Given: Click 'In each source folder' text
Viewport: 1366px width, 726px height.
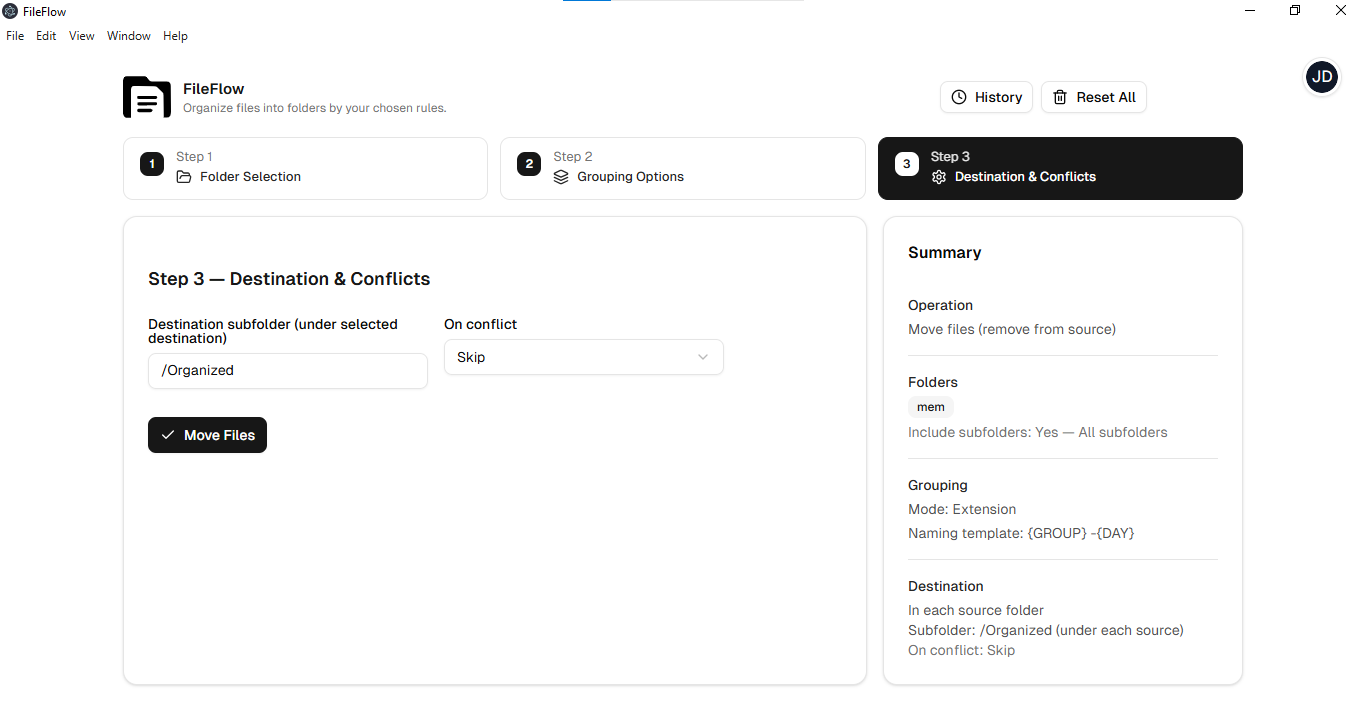Looking at the screenshot, I should pyautogui.click(x=976, y=610).
